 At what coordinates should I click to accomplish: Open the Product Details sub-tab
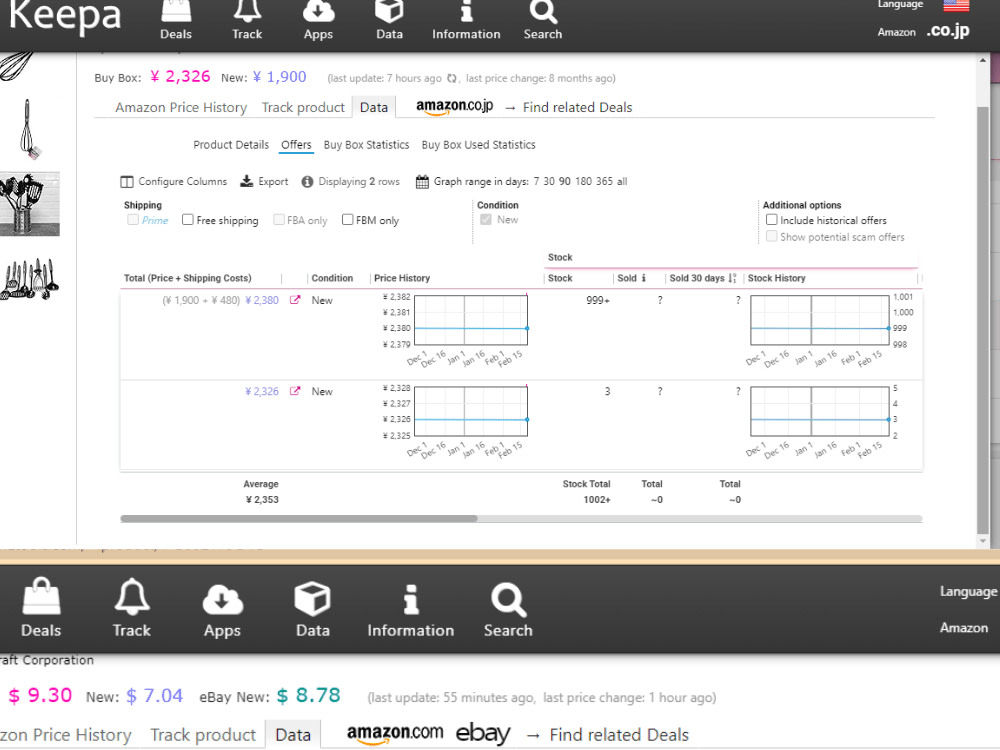click(231, 145)
